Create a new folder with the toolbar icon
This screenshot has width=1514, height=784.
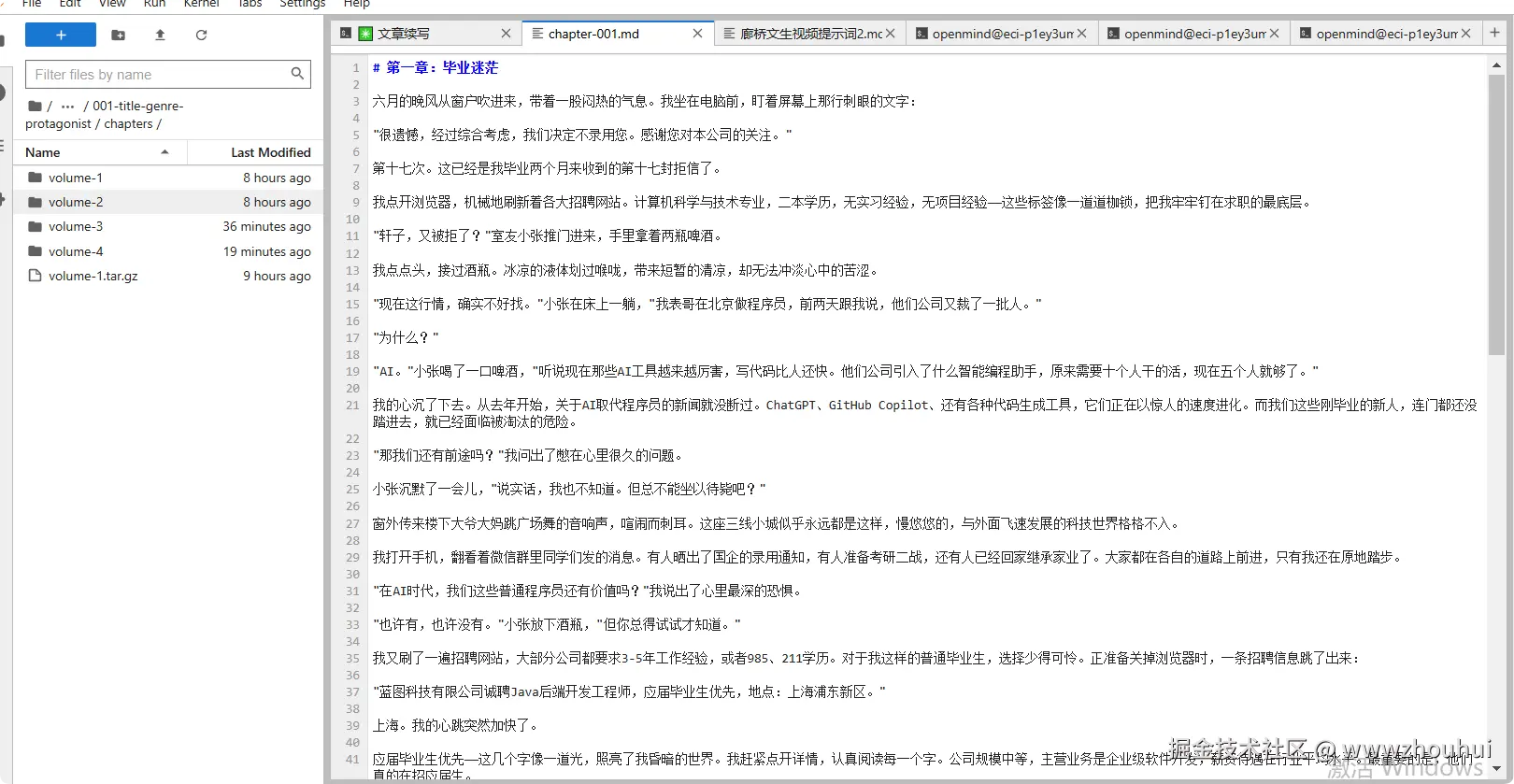click(x=118, y=35)
